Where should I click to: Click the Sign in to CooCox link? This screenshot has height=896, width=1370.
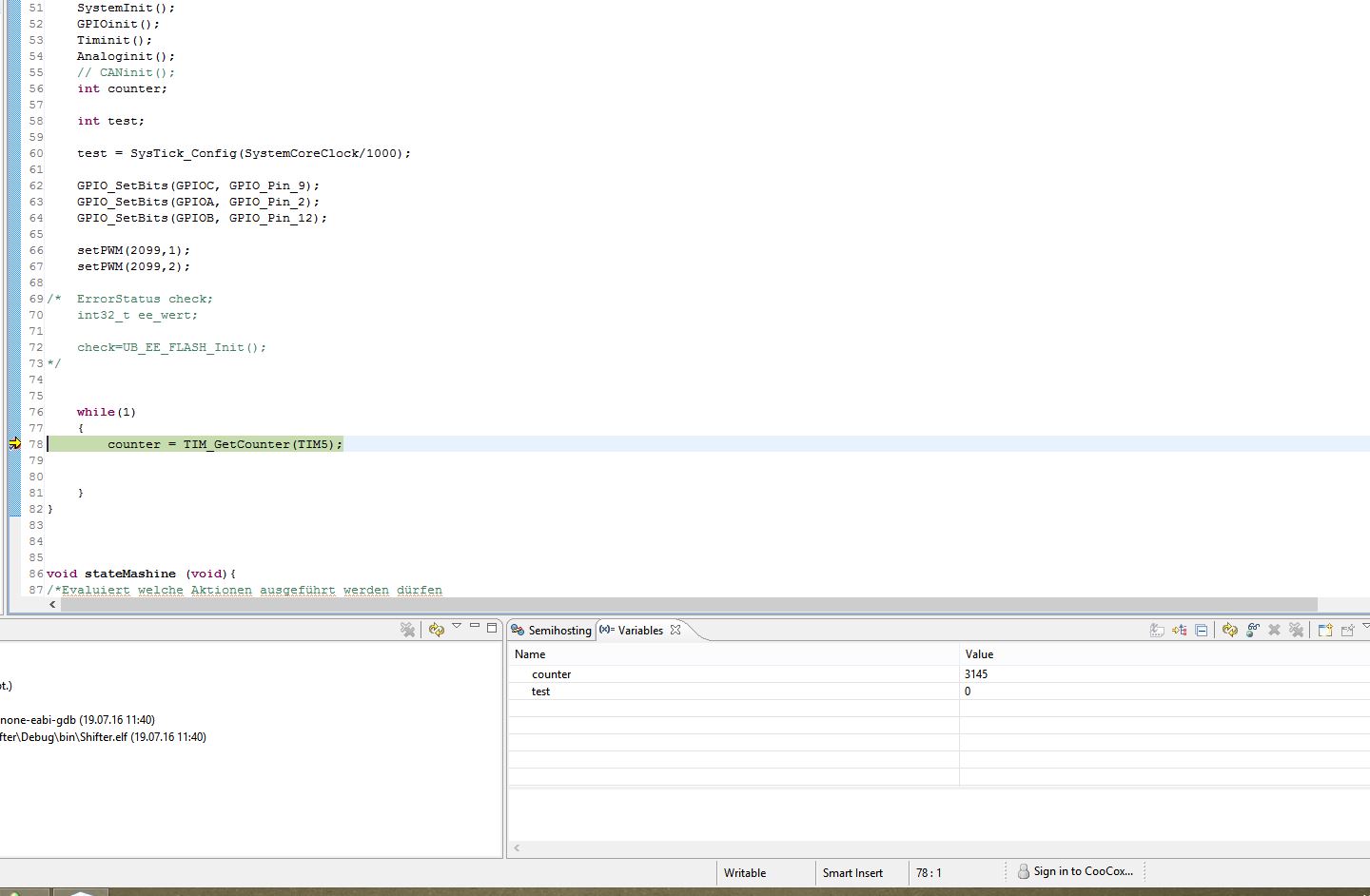(1084, 871)
